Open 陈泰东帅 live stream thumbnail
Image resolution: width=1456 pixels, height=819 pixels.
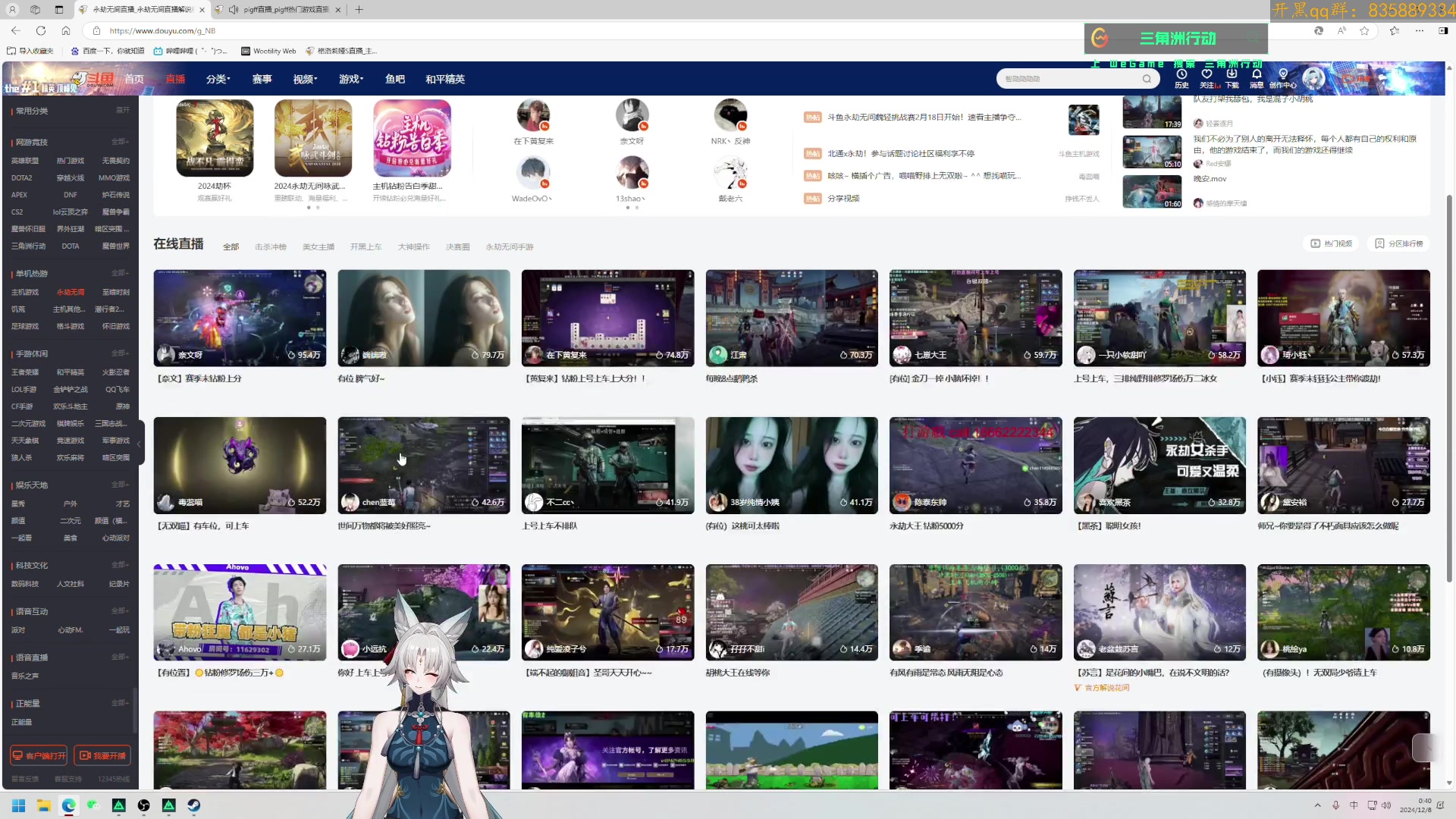(x=975, y=466)
